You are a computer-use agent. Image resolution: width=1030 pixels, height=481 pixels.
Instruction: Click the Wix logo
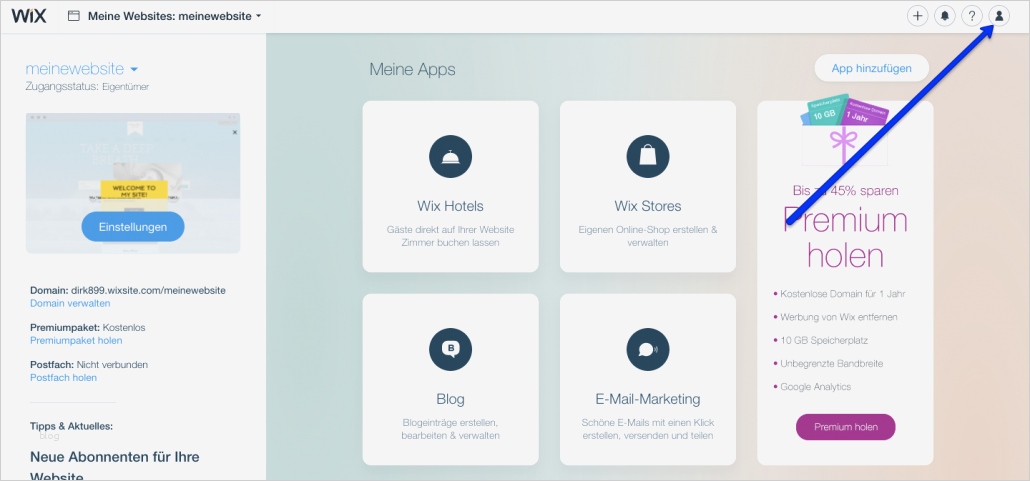[29, 16]
